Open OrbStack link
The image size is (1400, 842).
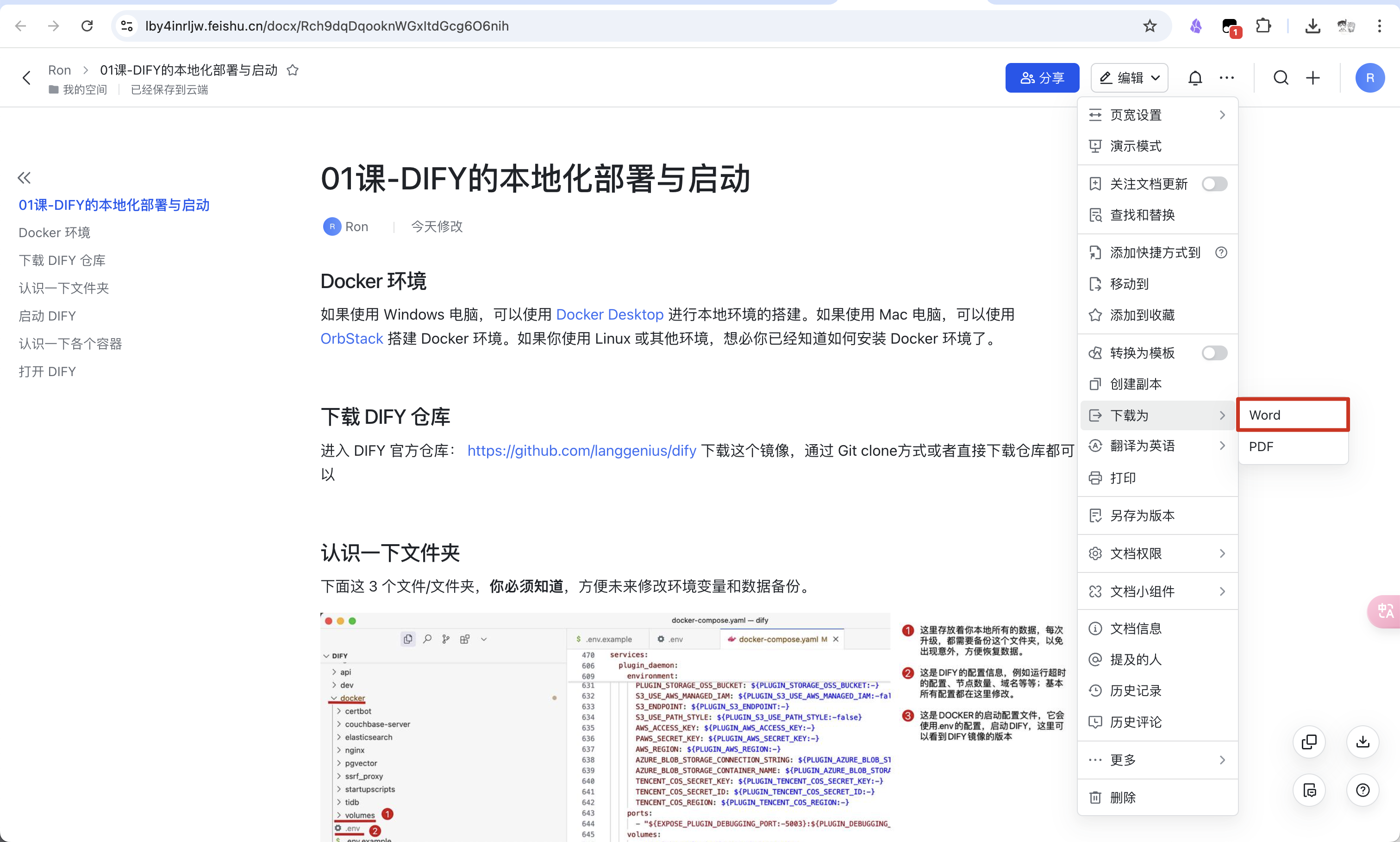pos(351,339)
